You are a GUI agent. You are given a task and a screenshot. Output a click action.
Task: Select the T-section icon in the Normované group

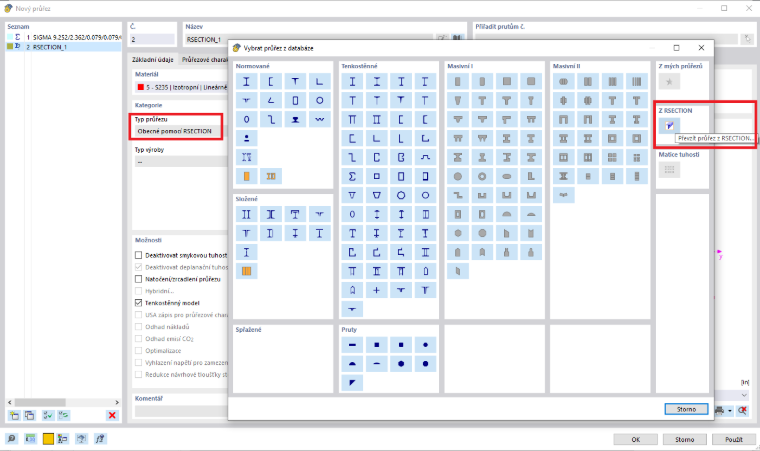tap(295, 81)
